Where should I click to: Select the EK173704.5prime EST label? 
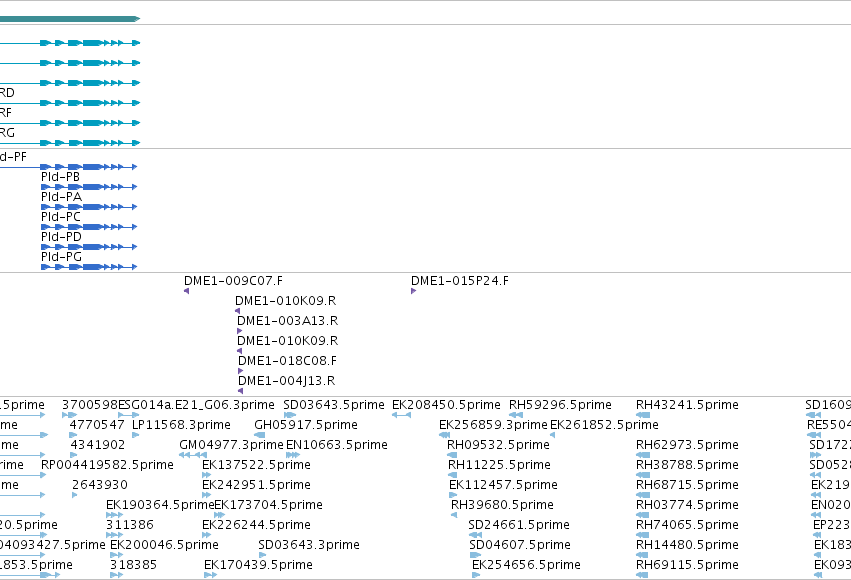(269, 506)
